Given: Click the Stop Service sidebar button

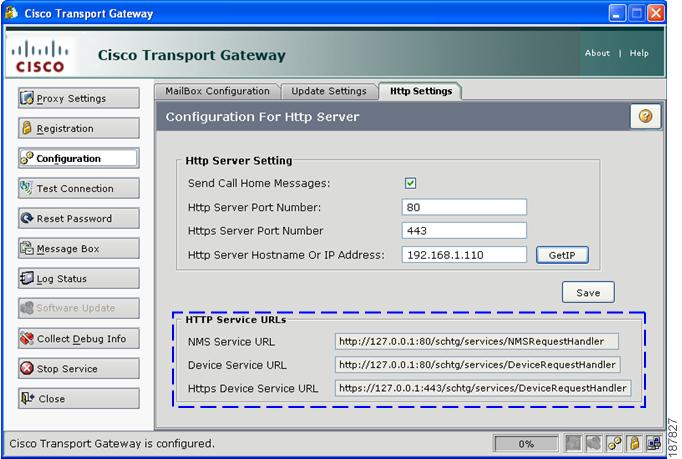Looking at the screenshot, I should coord(79,368).
